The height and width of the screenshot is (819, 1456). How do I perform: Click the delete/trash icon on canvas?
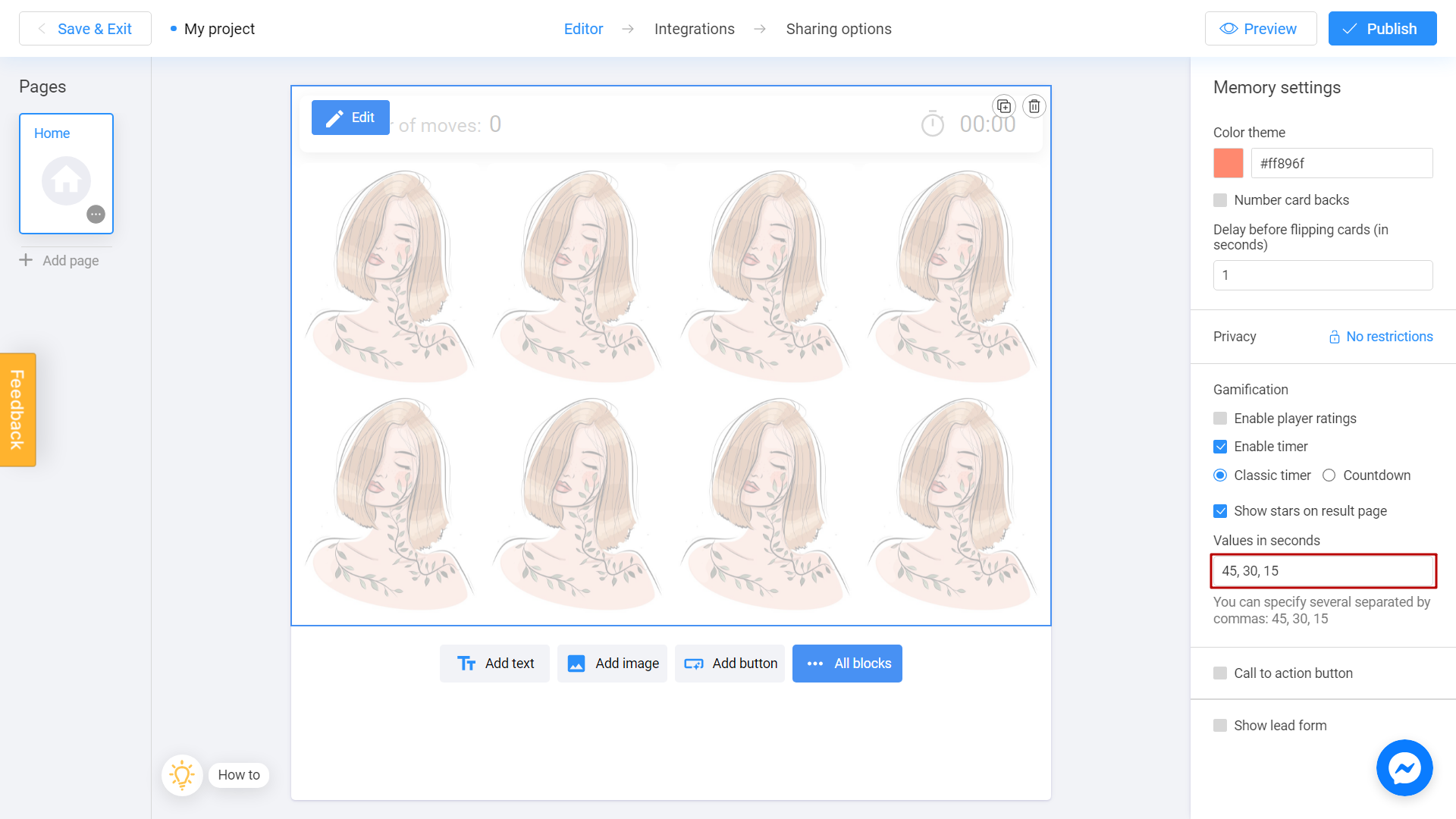click(1033, 106)
